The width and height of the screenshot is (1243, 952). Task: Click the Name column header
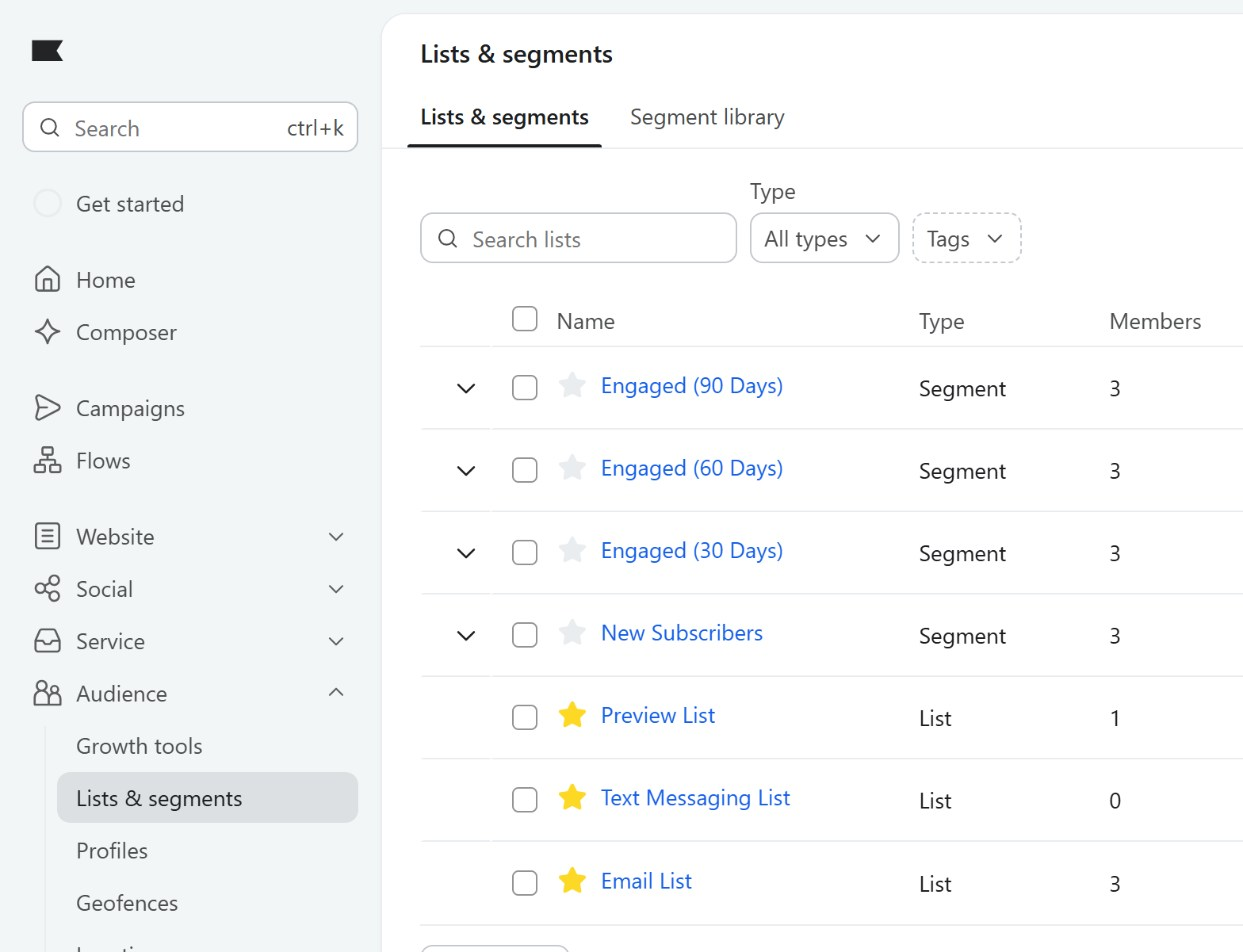click(x=586, y=321)
